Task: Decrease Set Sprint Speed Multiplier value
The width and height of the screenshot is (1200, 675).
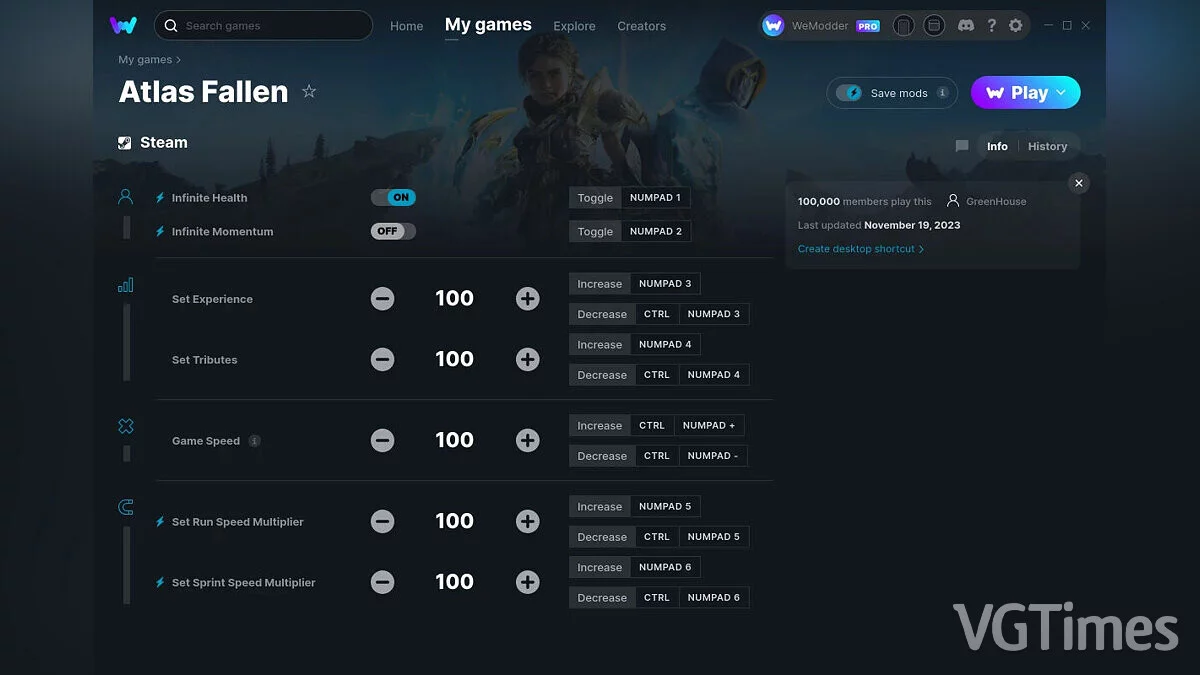Action: click(x=382, y=582)
